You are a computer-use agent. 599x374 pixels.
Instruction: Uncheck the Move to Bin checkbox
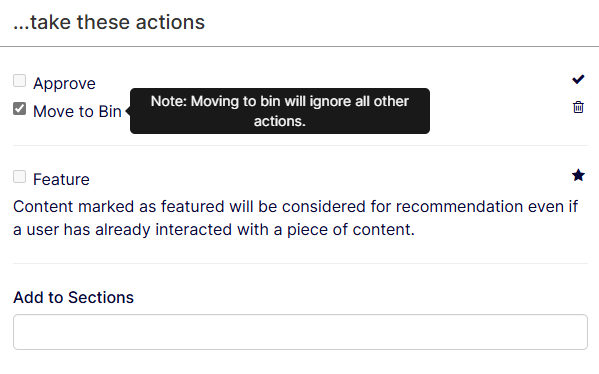pos(19,108)
